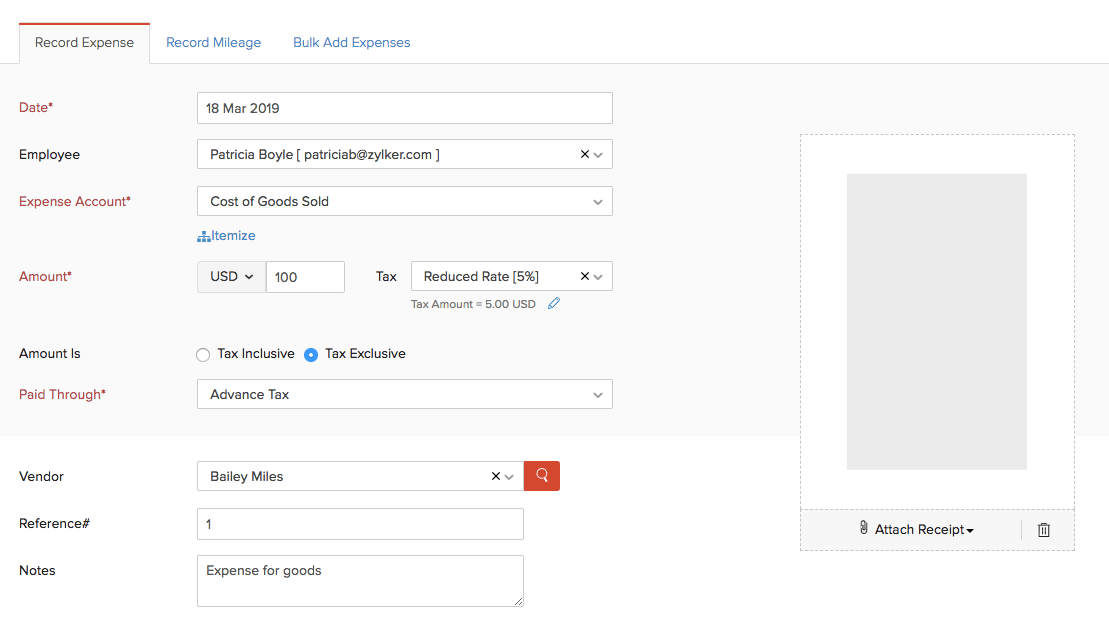Screen dimensions: 1109x623
Task: Switch to the Record Mileage tab
Action: click(213, 43)
